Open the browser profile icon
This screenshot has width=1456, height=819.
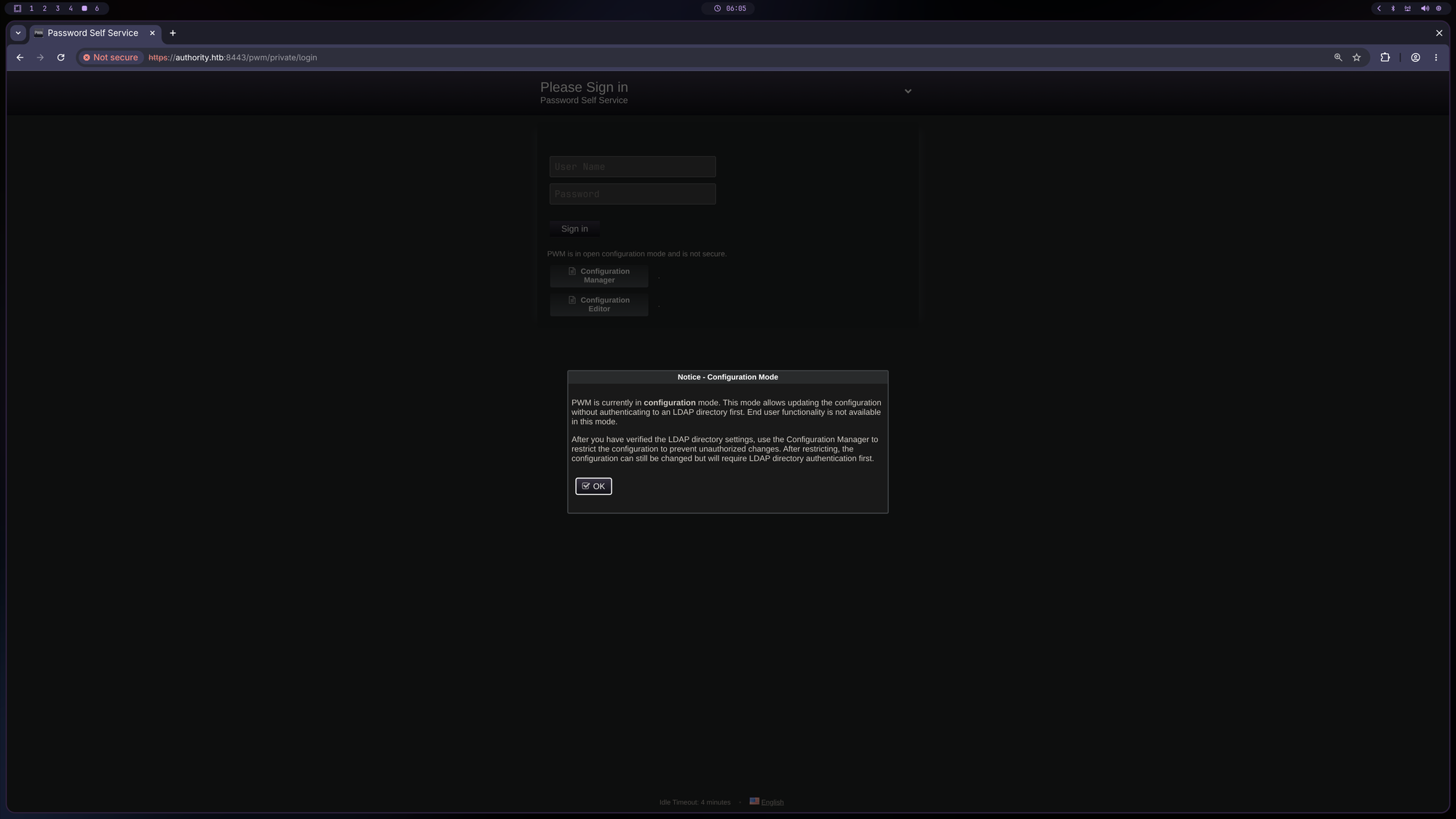click(1416, 58)
